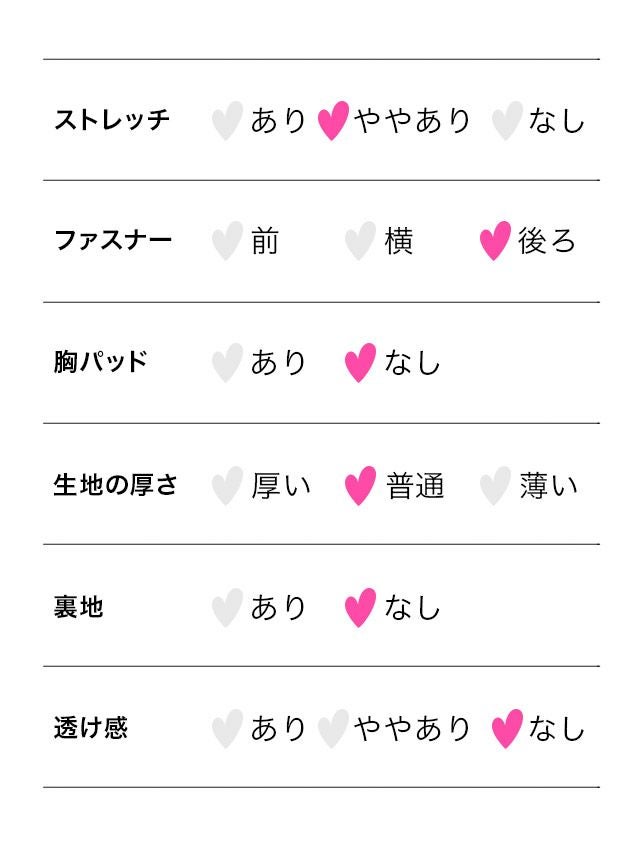Click the 透け感 row label

coord(91,728)
